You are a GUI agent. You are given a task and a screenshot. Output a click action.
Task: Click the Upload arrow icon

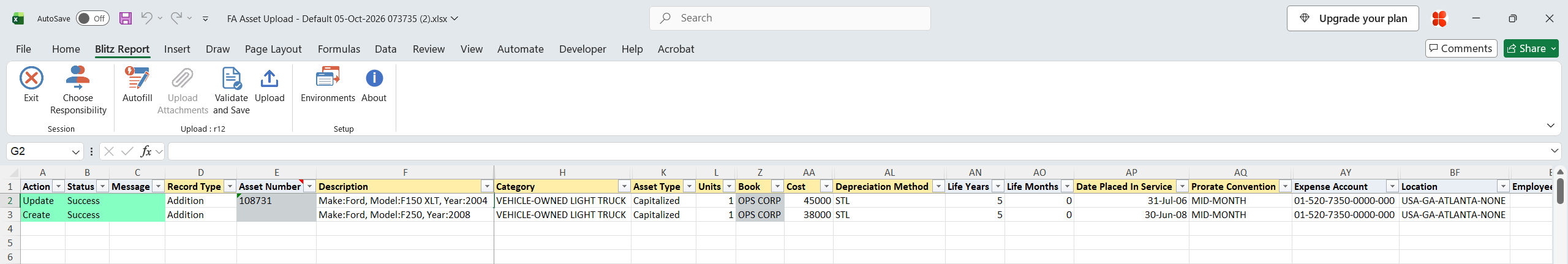click(269, 78)
